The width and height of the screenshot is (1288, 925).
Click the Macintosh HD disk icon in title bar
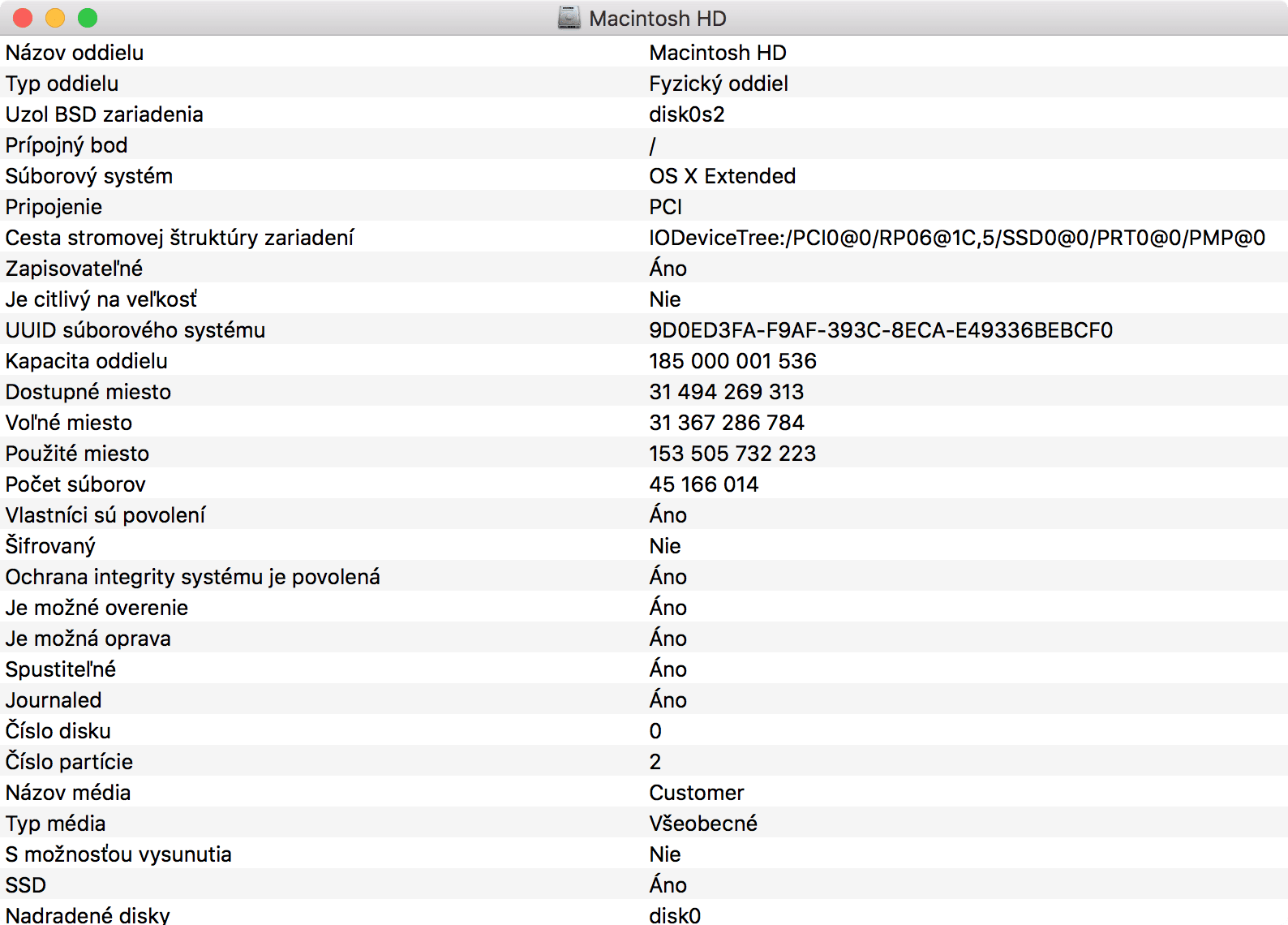(x=569, y=18)
